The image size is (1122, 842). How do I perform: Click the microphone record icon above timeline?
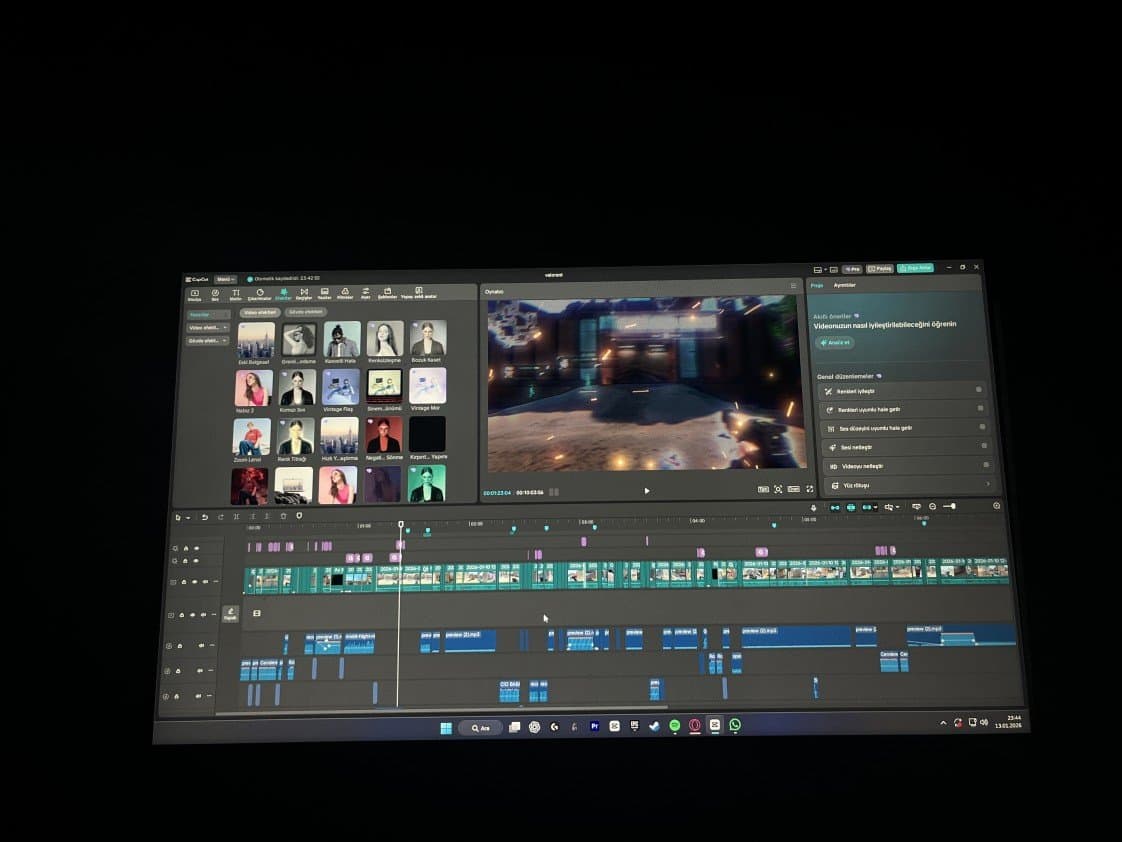coord(813,507)
